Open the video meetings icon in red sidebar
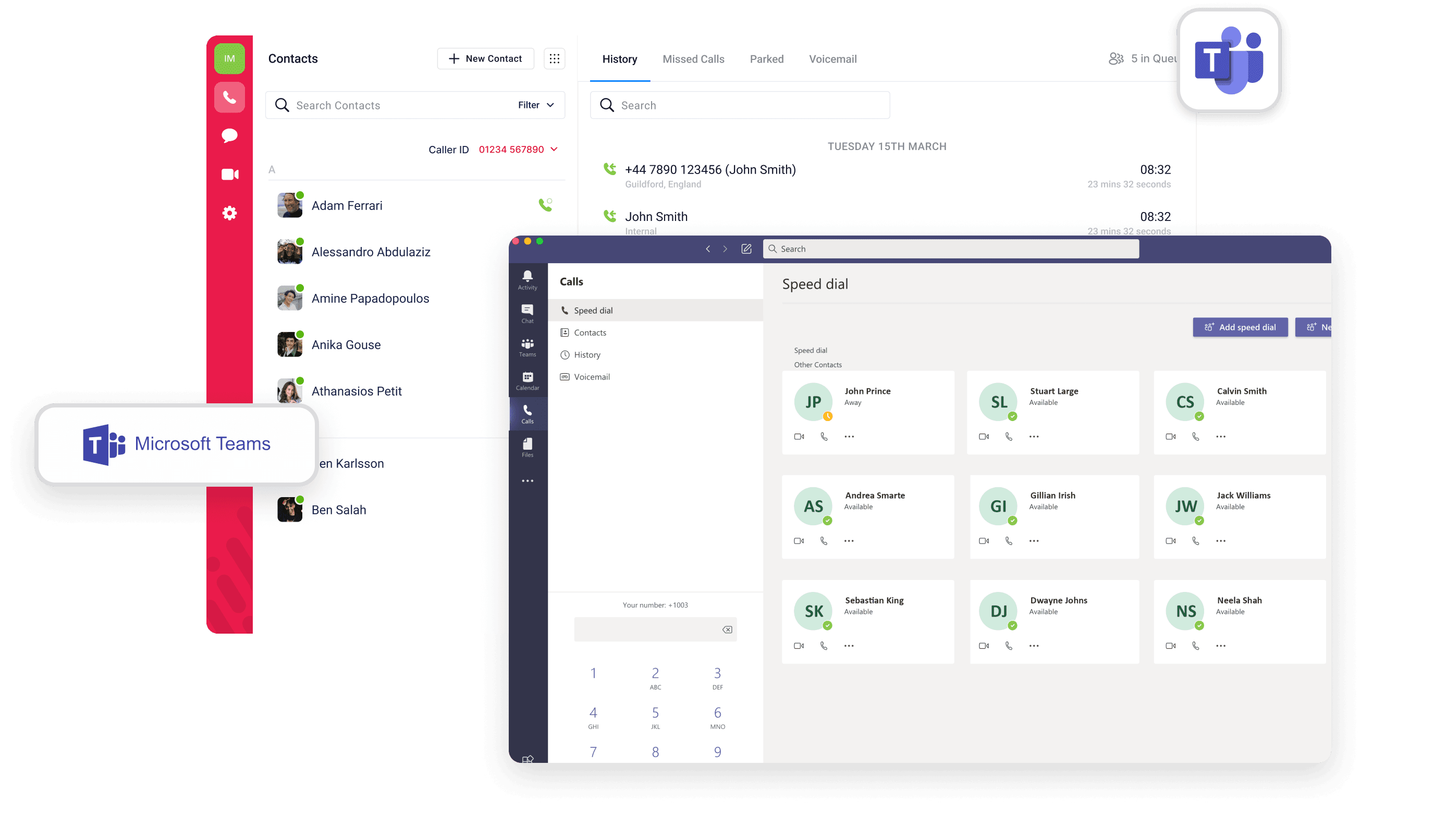The image size is (1434, 840). (x=229, y=174)
